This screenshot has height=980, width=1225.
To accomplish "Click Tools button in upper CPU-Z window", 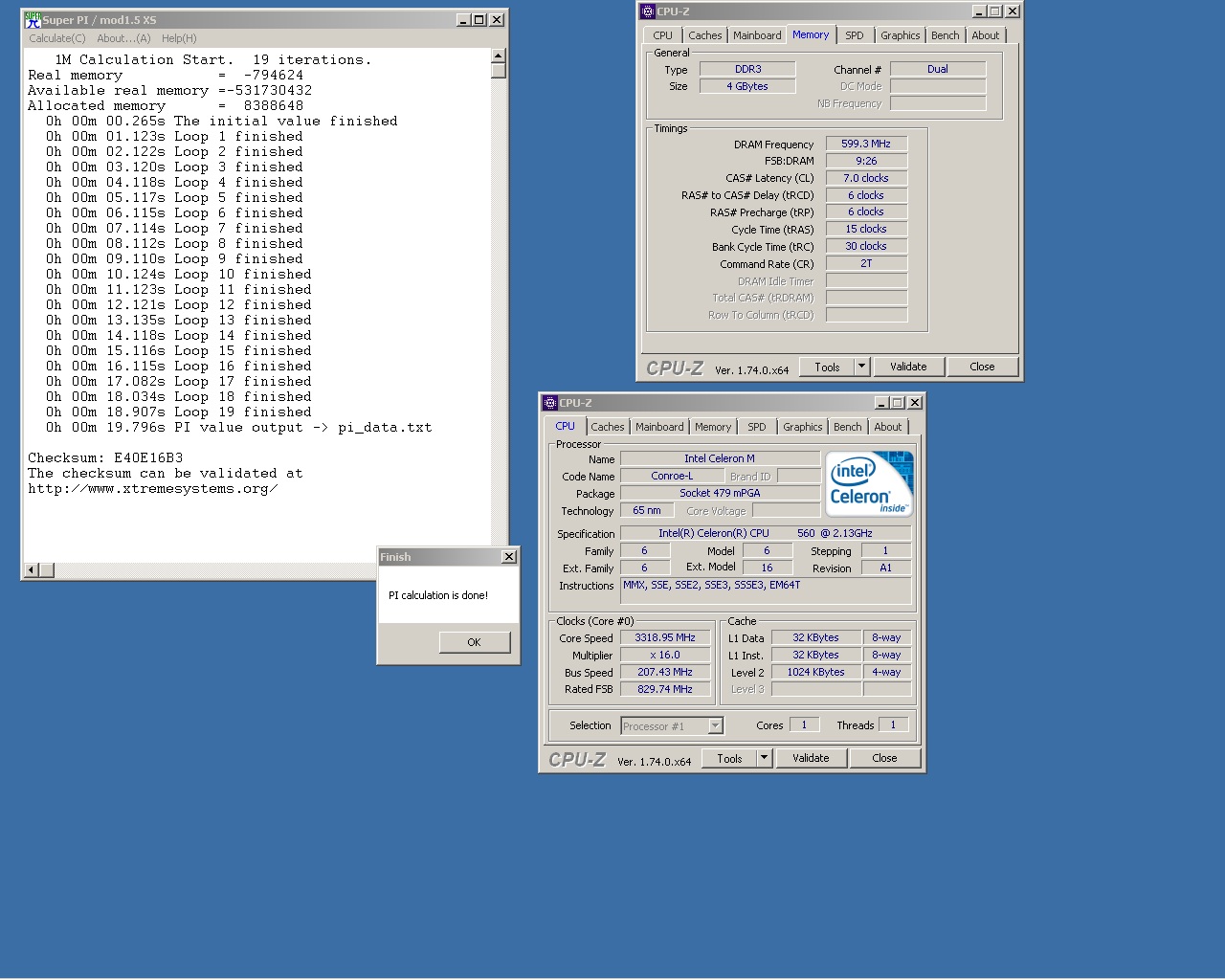I will (828, 367).
